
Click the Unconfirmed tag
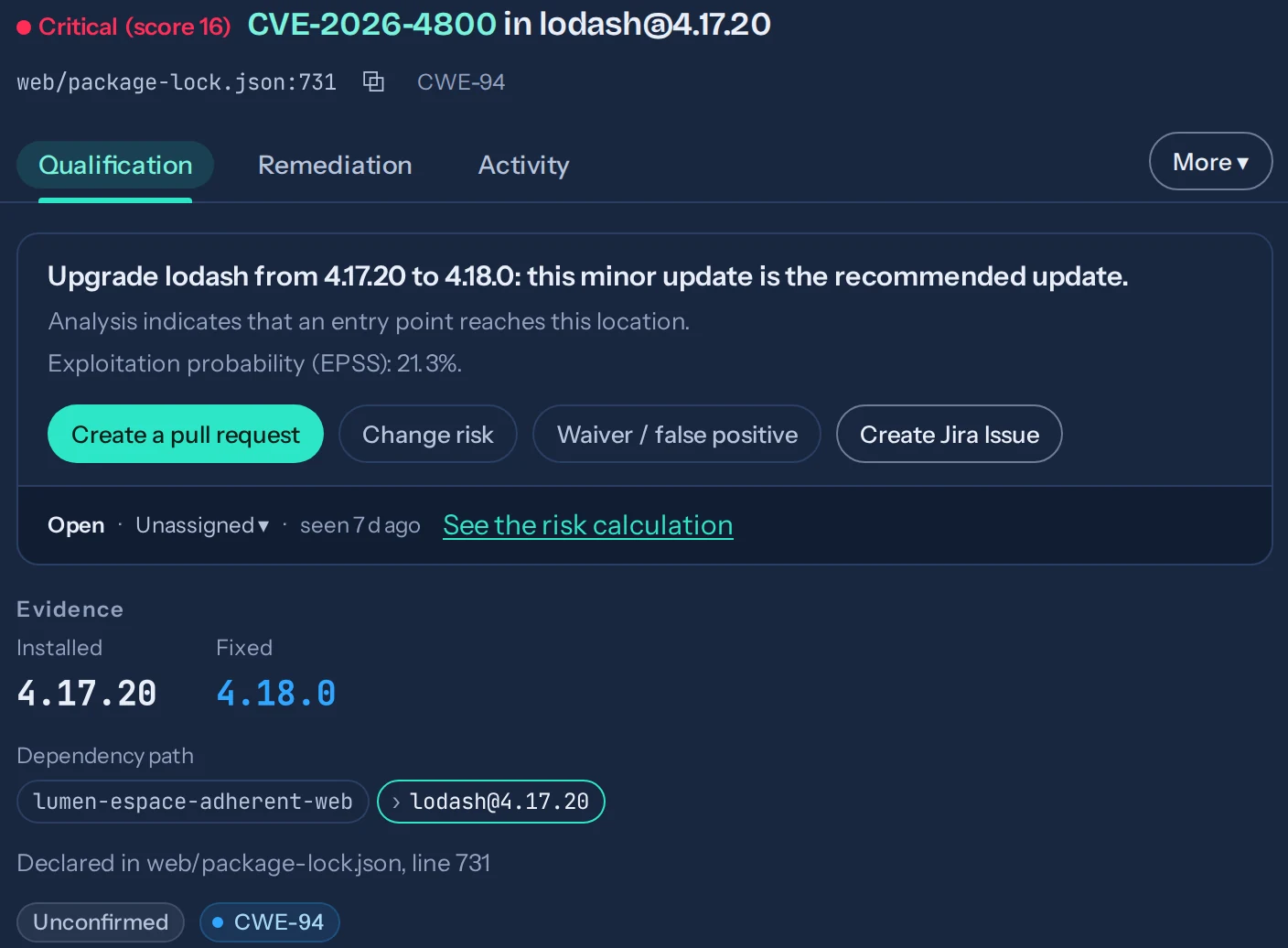101,921
